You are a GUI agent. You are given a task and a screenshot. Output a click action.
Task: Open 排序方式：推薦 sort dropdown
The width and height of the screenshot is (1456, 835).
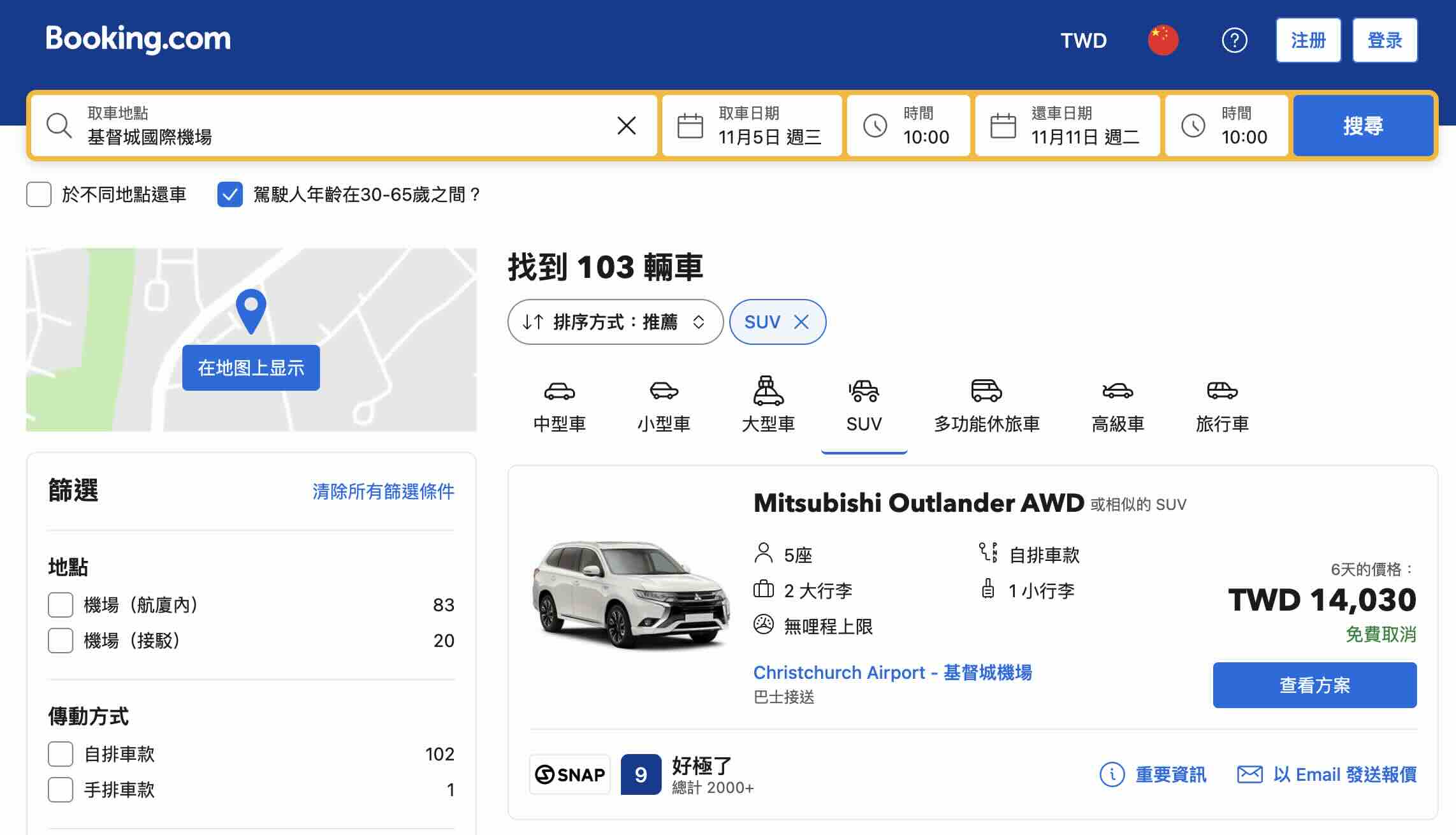[x=615, y=322]
